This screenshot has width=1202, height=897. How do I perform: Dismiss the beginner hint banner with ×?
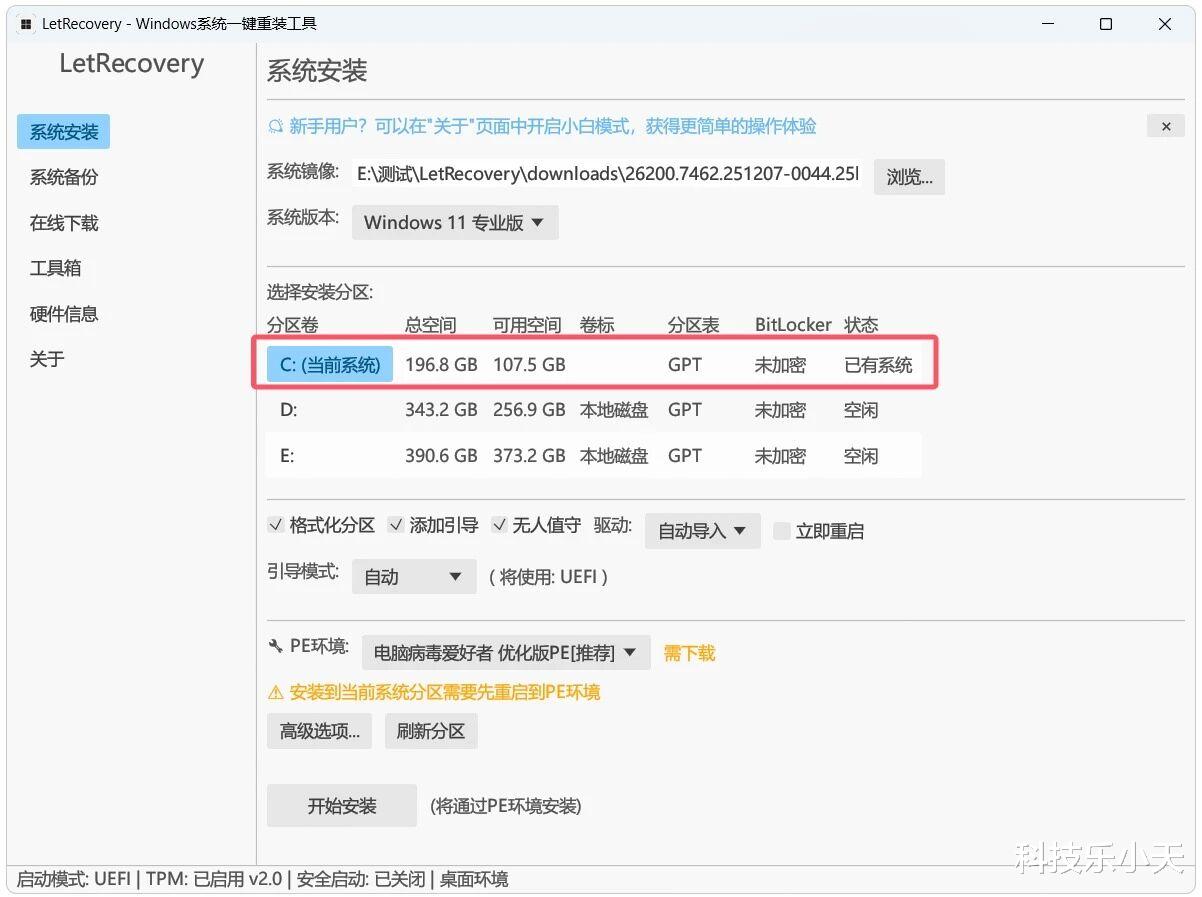tap(1166, 126)
